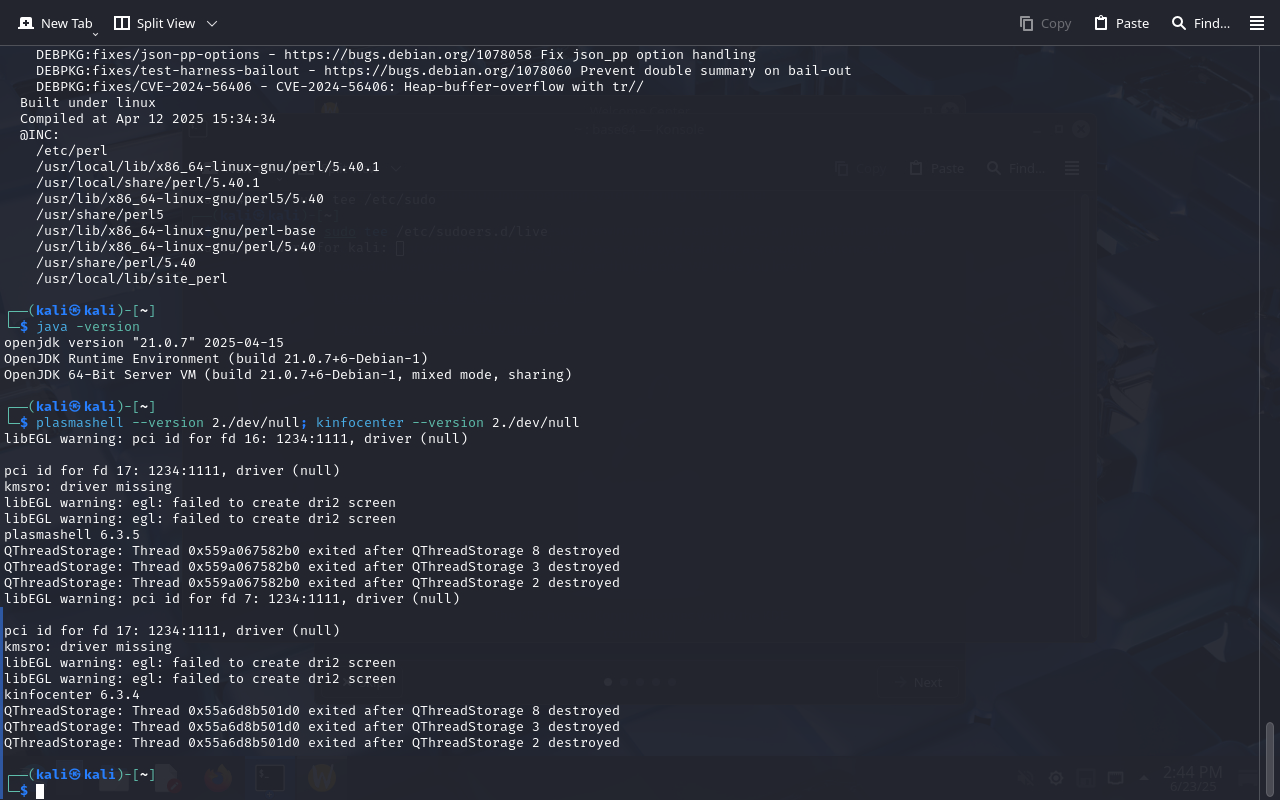Viewport: 1280px width, 800px height.
Task: Click '/usr/lib/x86_64-linux-gnu/perl/5.40' path
Action: tap(176, 247)
